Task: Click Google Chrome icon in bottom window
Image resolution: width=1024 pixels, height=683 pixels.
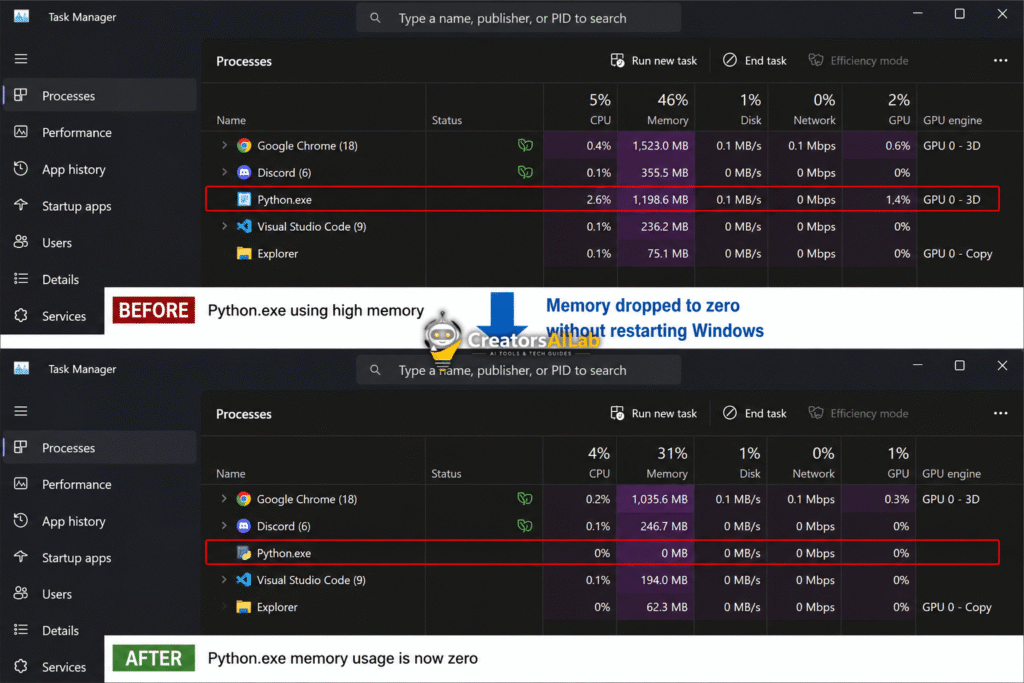Action: (244, 499)
